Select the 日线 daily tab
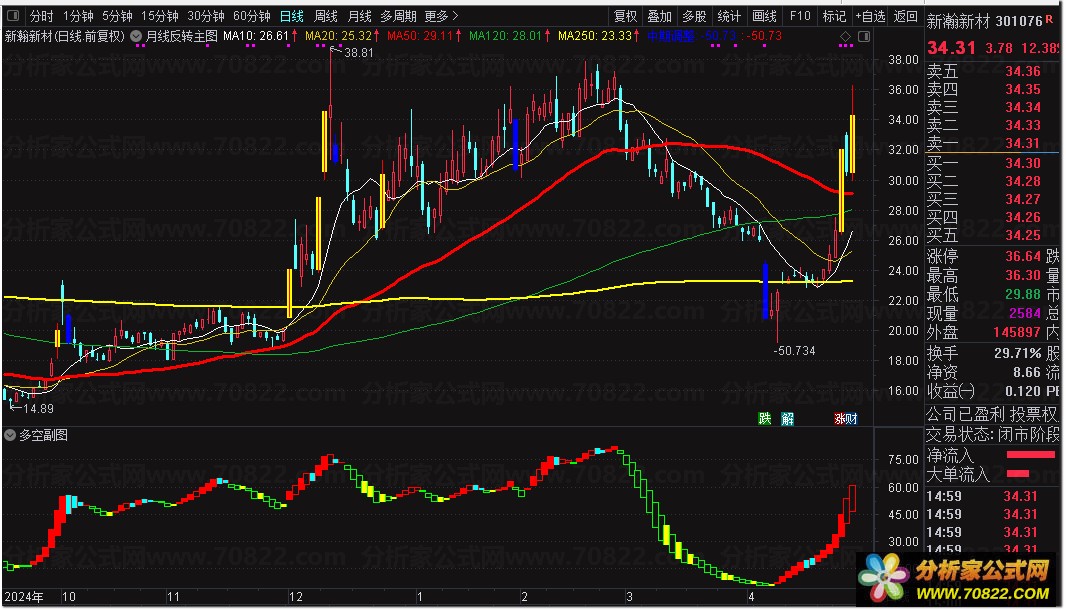Viewport: 1066px width, 610px height. point(292,16)
